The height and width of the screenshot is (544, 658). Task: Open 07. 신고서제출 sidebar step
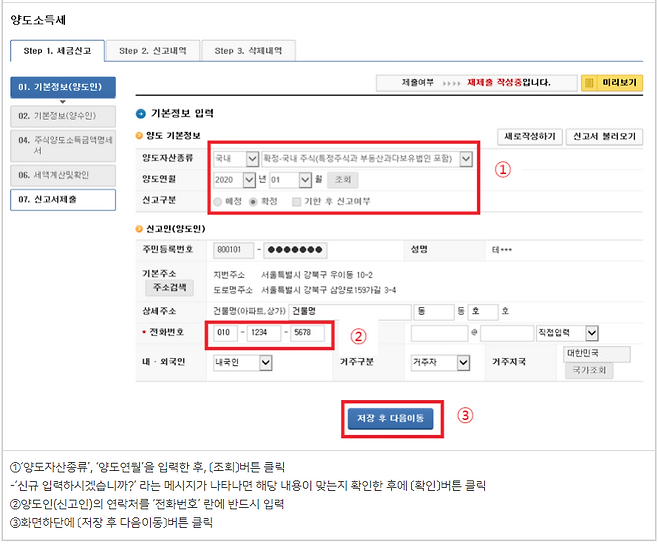(66, 198)
